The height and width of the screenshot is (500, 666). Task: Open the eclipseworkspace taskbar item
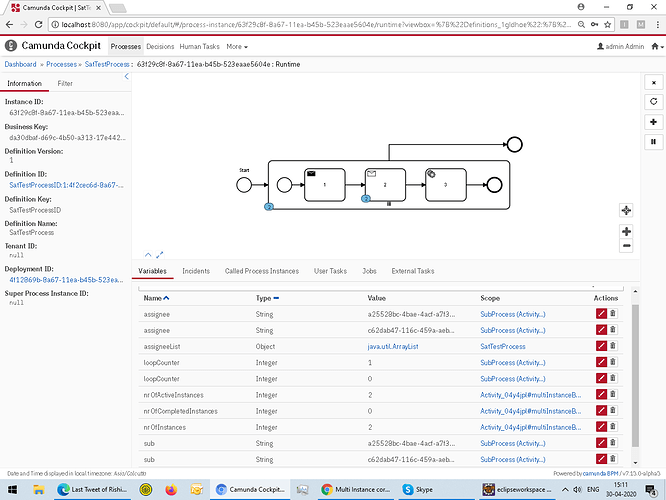click(x=518, y=490)
